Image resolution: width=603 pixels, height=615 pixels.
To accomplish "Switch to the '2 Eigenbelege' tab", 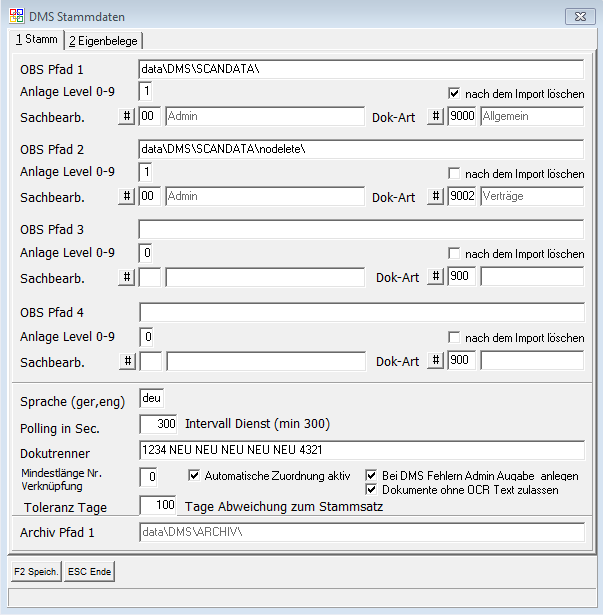I will tap(104, 40).
